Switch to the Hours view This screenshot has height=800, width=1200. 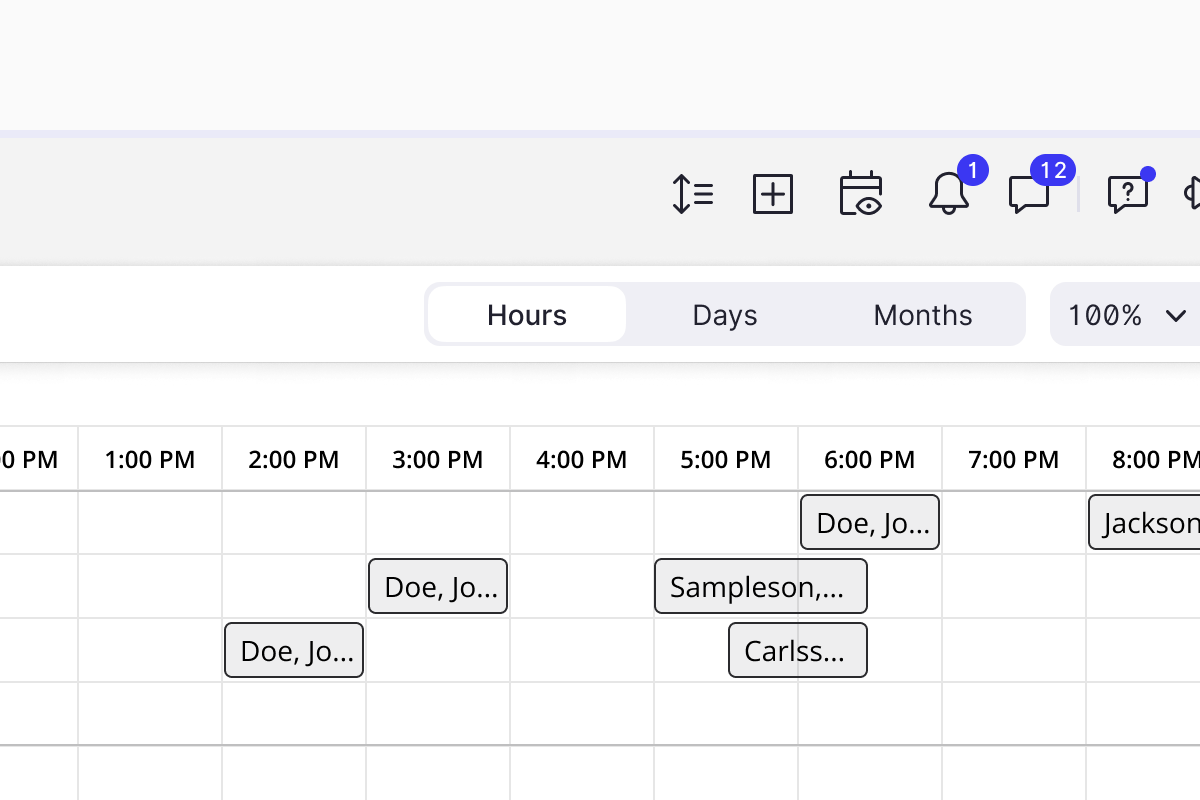tap(527, 315)
